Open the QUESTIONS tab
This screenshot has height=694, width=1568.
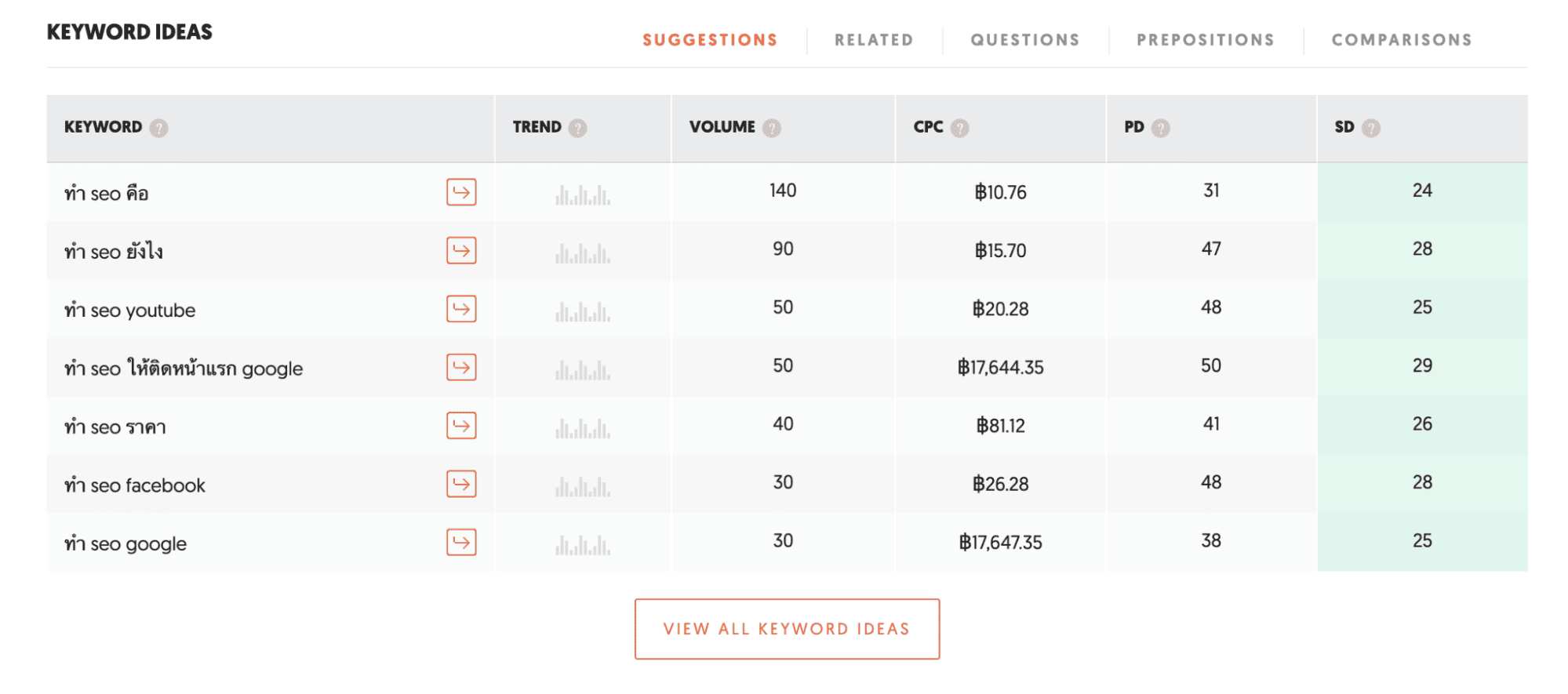coord(1025,39)
